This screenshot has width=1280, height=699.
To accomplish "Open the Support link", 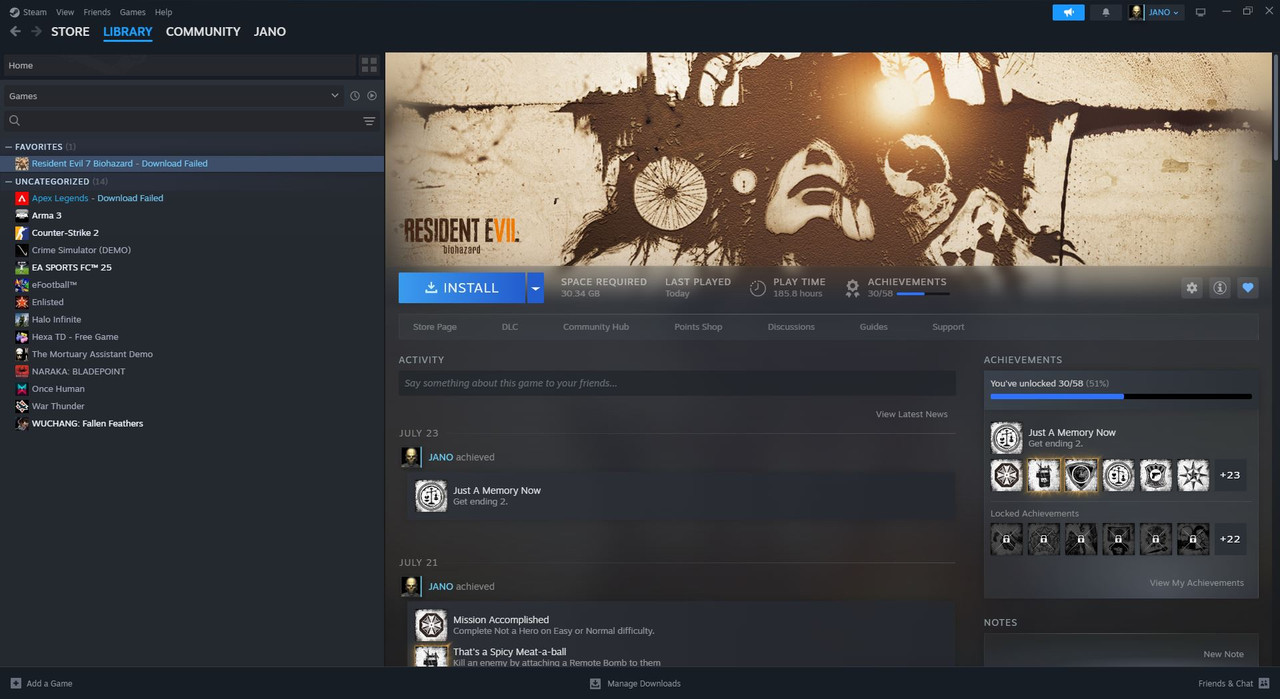I will tap(948, 327).
